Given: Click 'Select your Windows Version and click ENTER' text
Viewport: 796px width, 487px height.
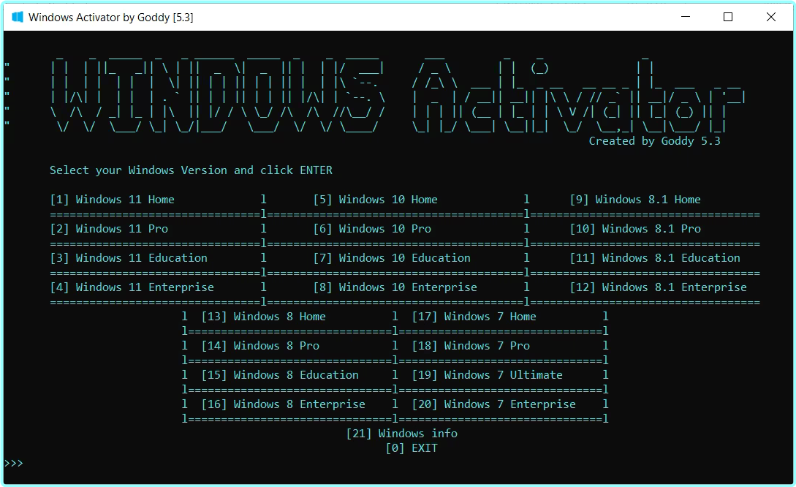Looking at the screenshot, I should (191, 171).
